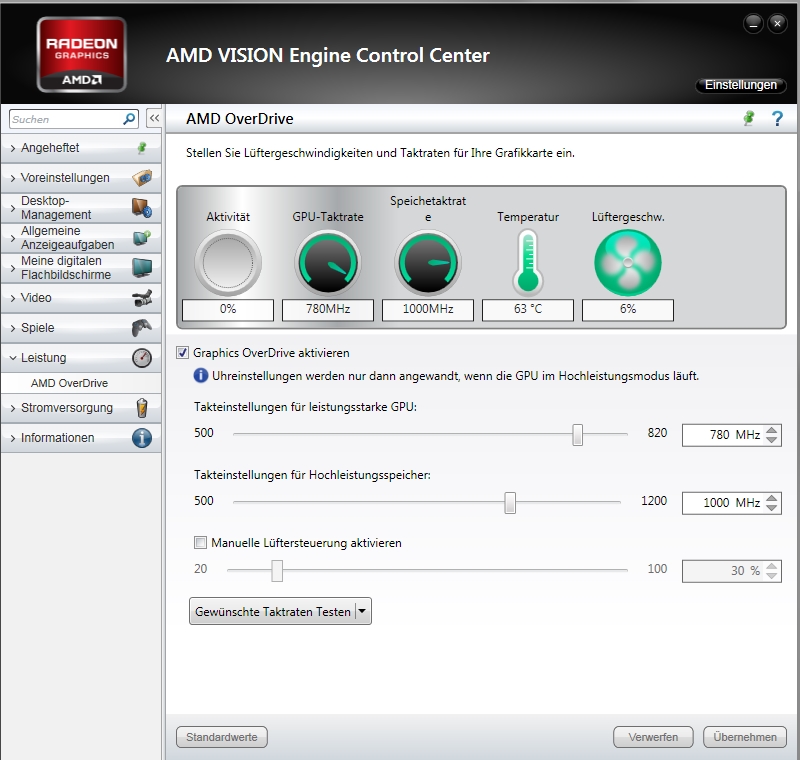800x760 pixels.
Task: Expand the Angeheftet section
Action: pos(13,148)
